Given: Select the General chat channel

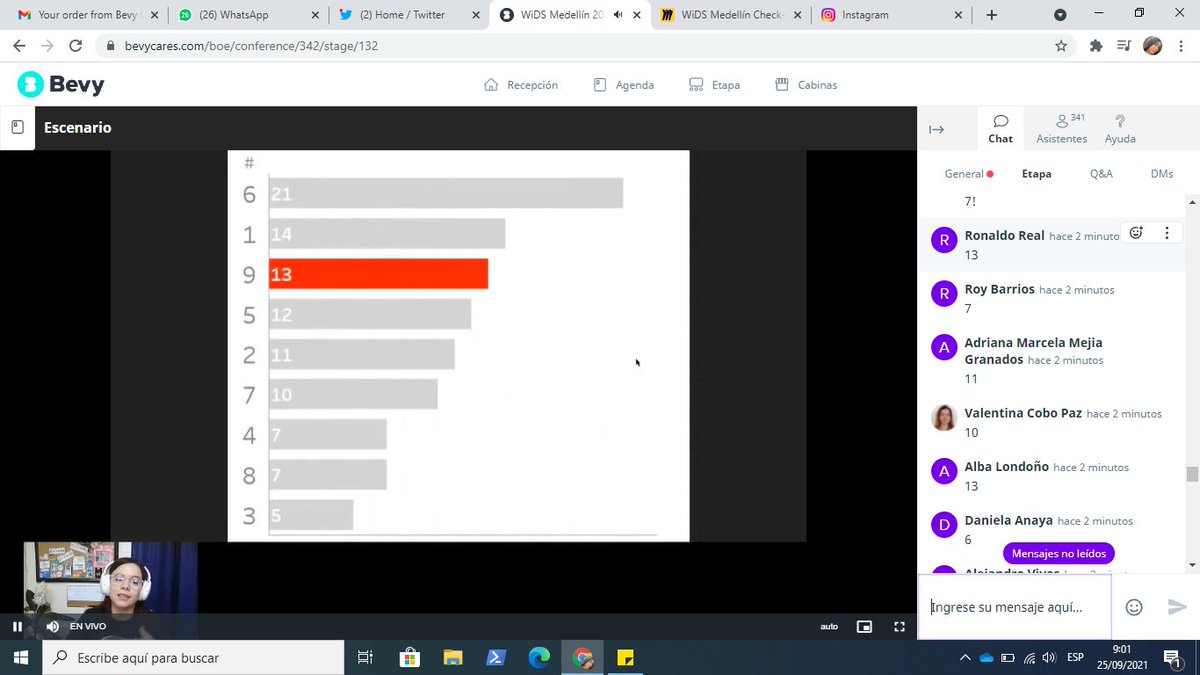Looking at the screenshot, I should click(968, 174).
